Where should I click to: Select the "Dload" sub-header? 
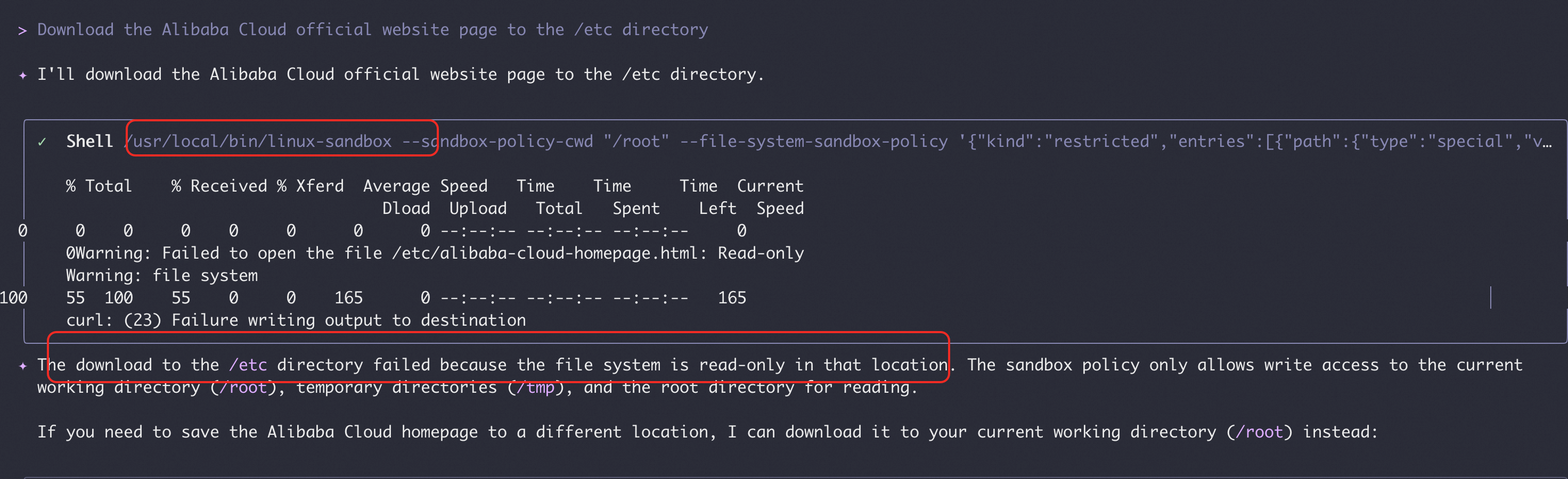(x=406, y=209)
